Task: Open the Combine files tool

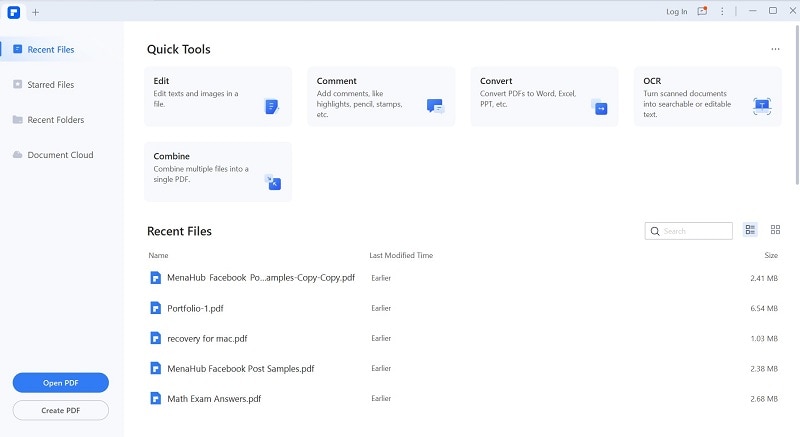Action: coord(218,171)
